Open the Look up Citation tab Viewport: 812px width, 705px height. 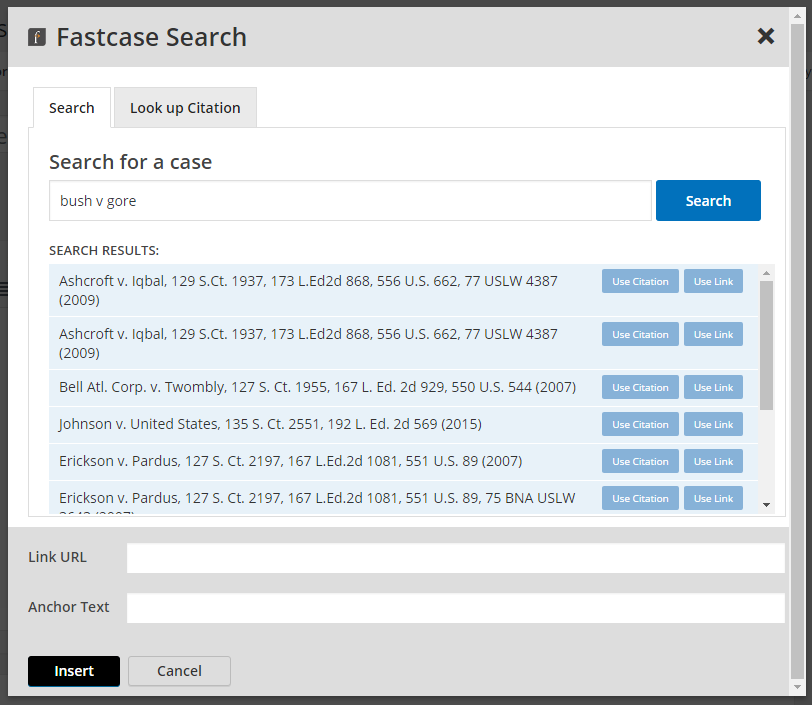pos(185,108)
